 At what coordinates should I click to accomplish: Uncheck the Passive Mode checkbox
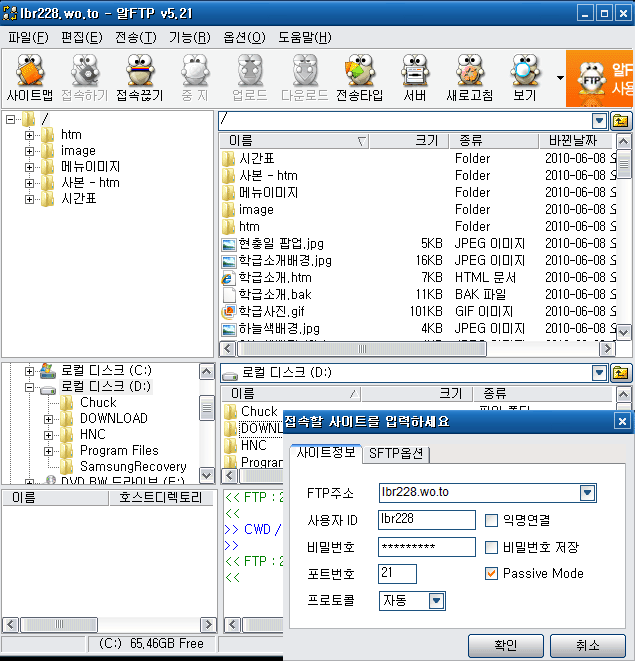tap(491, 574)
